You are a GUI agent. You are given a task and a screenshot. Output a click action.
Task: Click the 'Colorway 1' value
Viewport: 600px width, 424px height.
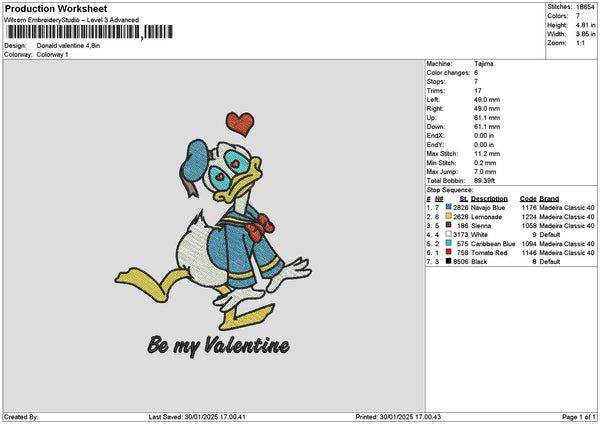[x=52, y=55]
